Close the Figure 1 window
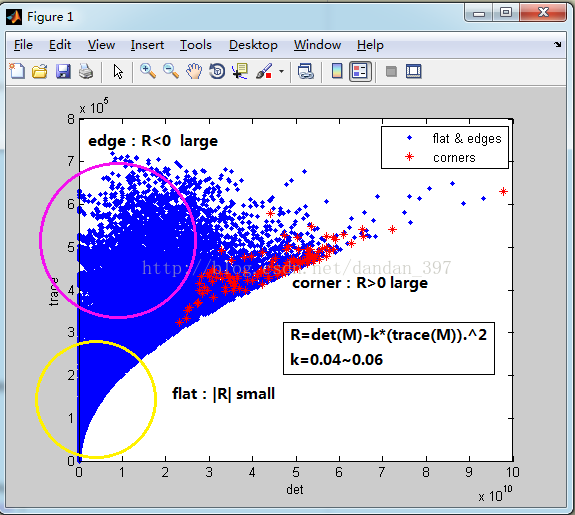 543,13
